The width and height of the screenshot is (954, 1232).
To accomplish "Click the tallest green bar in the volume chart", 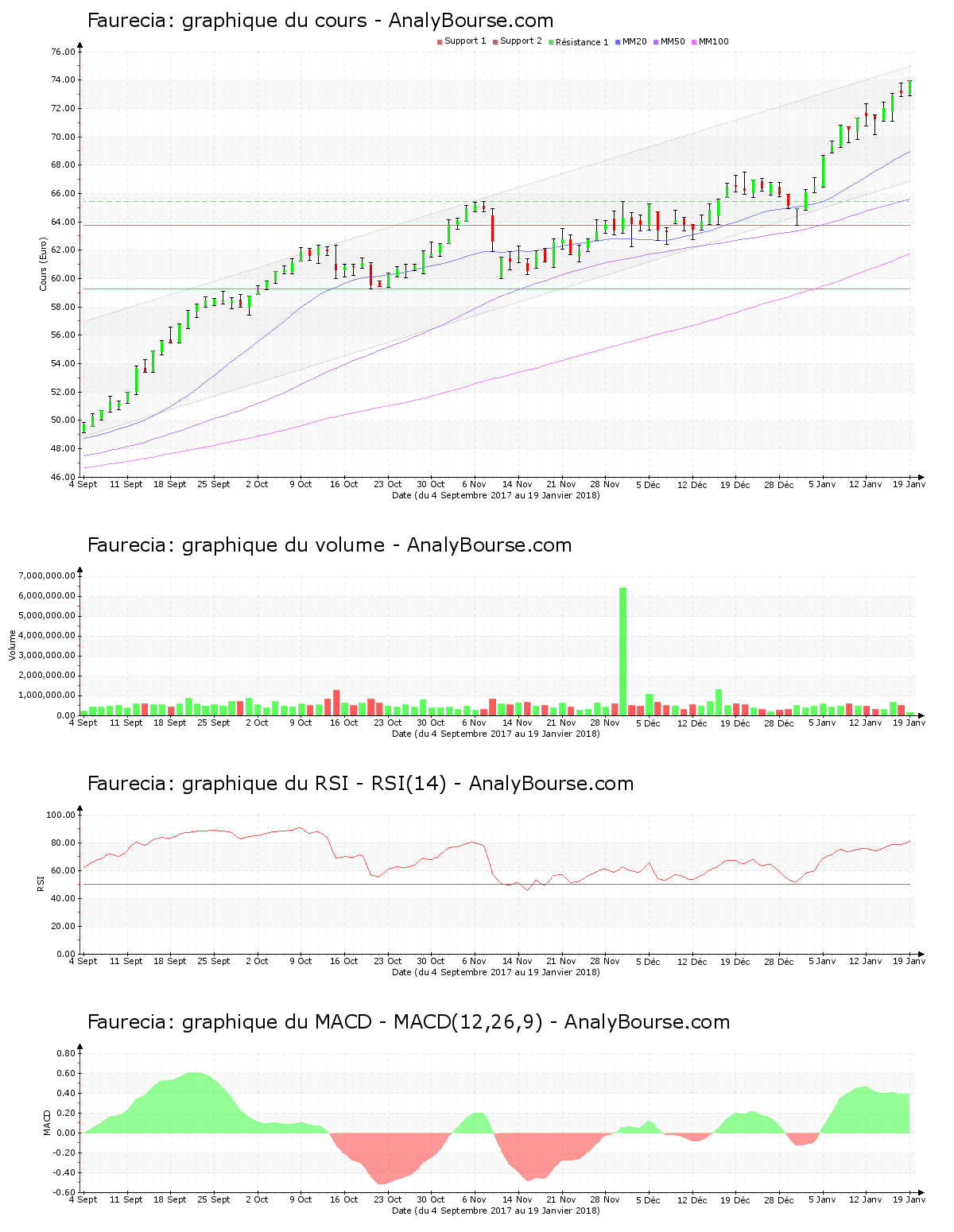I will (622, 652).
